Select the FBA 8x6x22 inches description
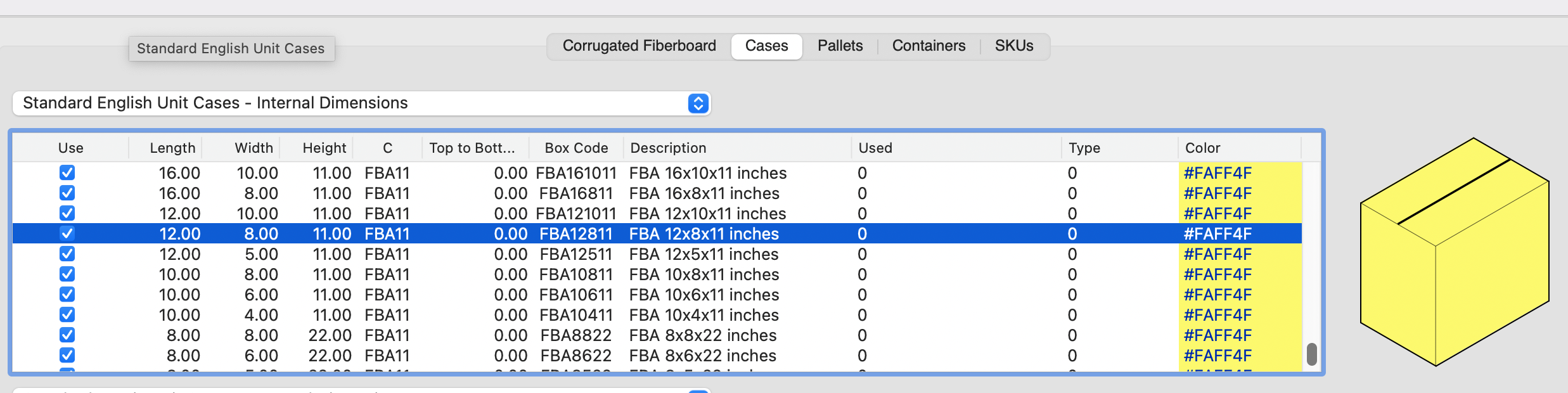Image resolution: width=1568 pixels, height=393 pixels. [703, 356]
